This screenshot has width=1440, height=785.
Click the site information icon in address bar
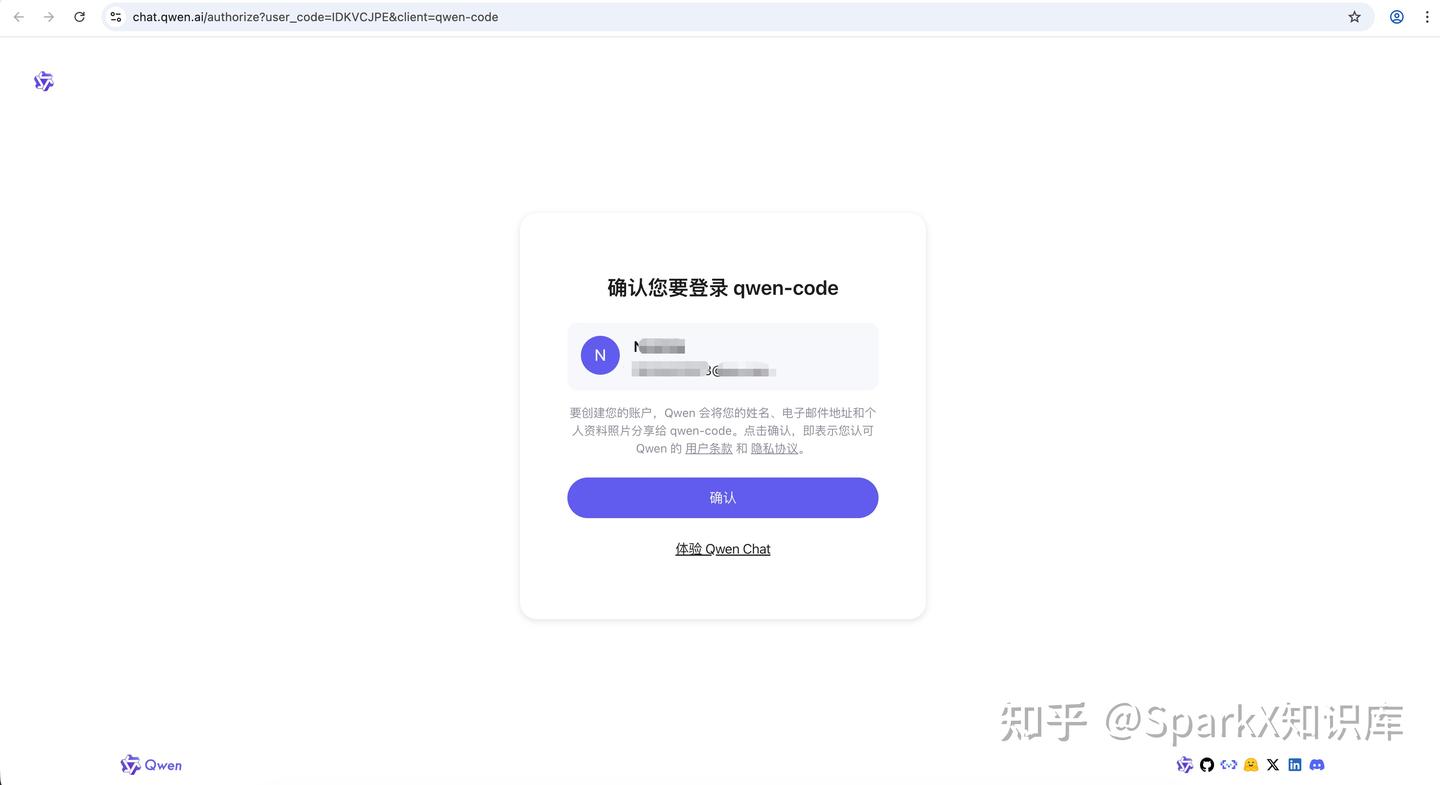tap(116, 17)
